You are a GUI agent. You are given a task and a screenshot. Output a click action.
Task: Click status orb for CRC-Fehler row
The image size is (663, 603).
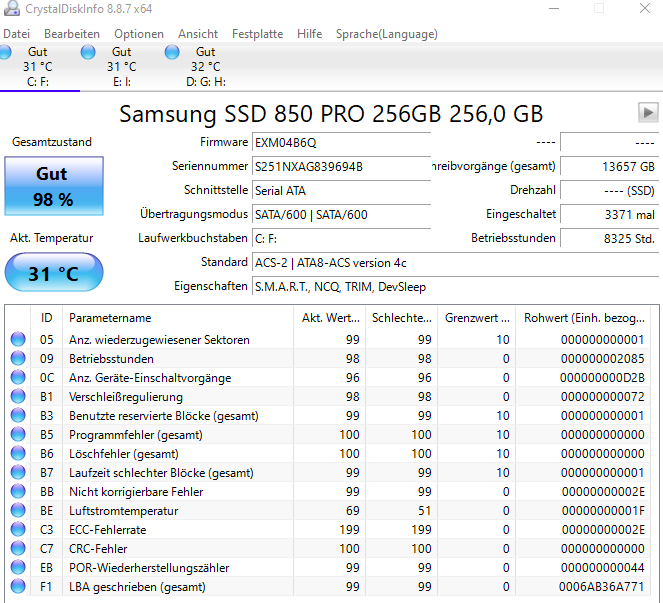tap(18, 548)
